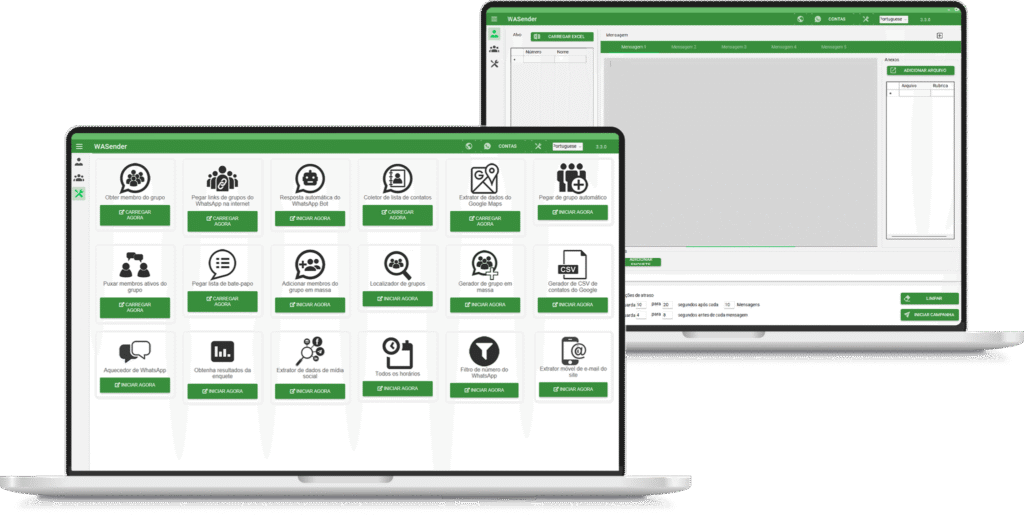The width and height of the screenshot is (1024, 516).
Task: Open hamburger menu in the front WASender window
Action: point(79,146)
